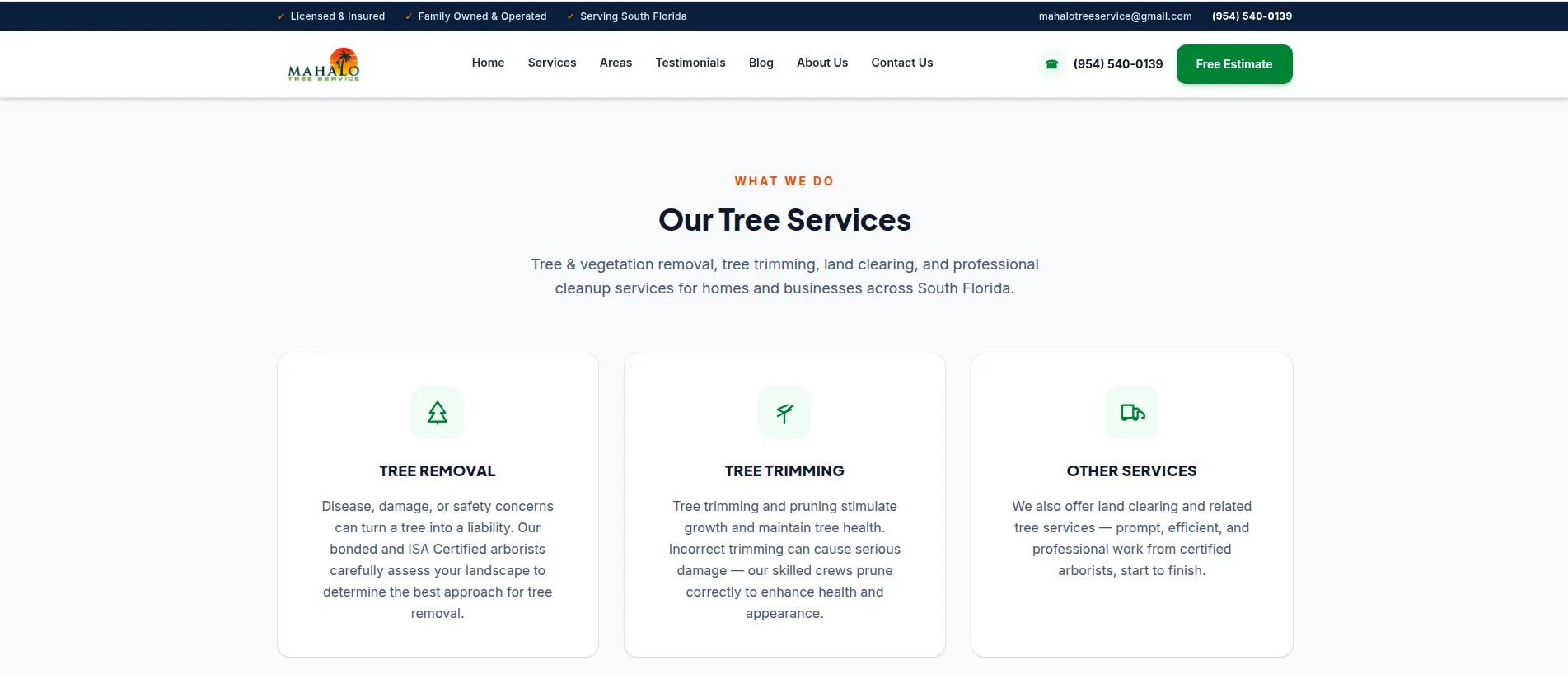Viewport: 1568px width, 674px height.
Task: Click the 'Licensed & Insured' text
Action: pos(337,16)
